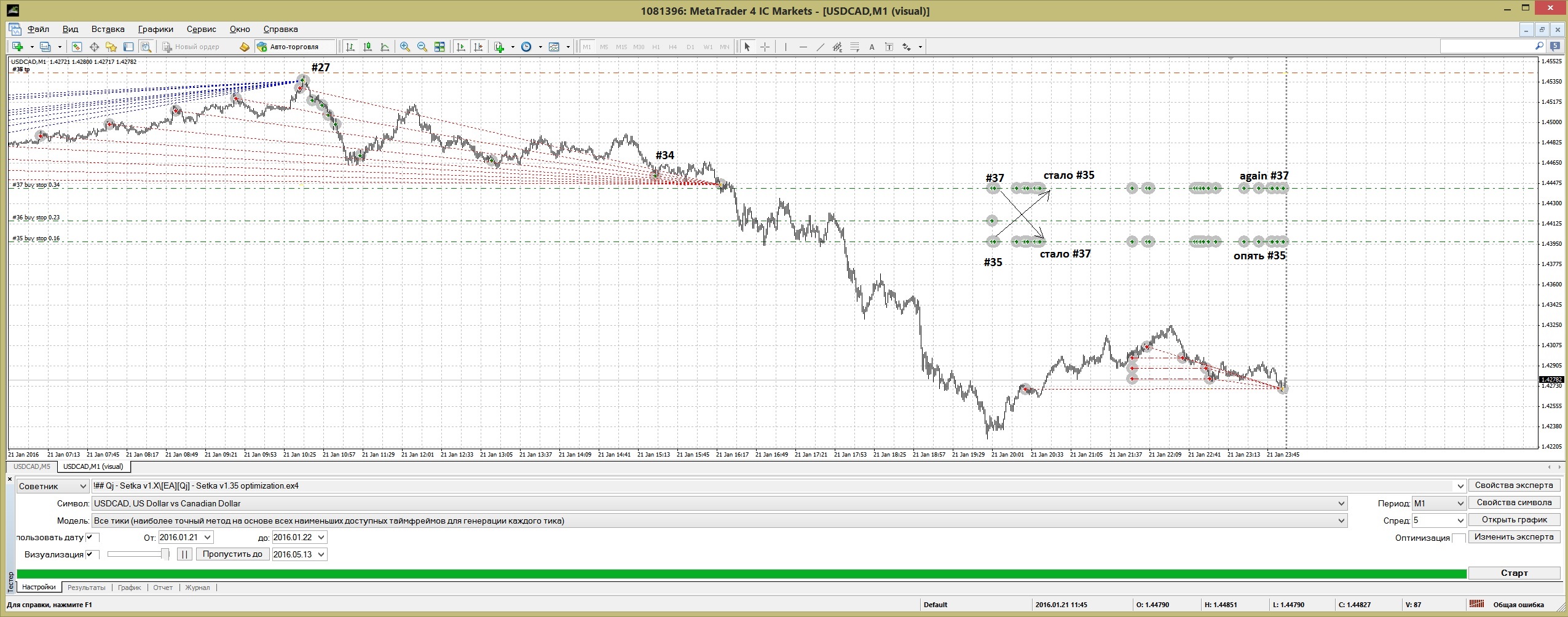This screenshot has height=617, width=1568.
Task: Switch to the USDCAD,M5 chart tab
Action: (32, 466)
